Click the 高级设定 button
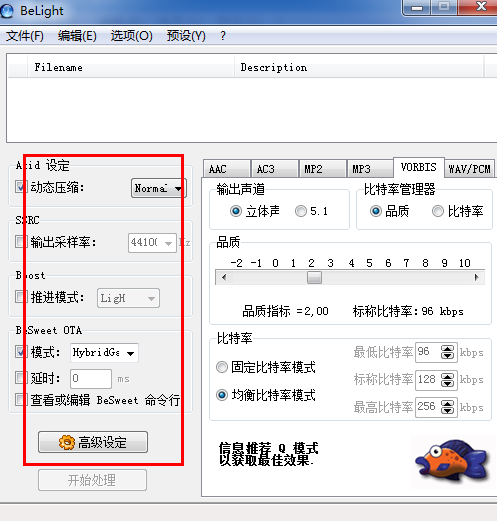Image resolution: width=497 pixels, height=521 pixels. [x=93, y=442]
